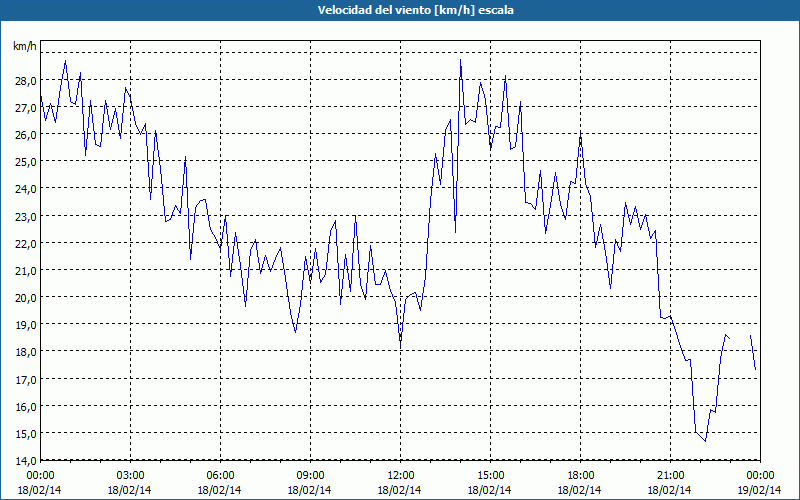
Task: Click the "18/02/14" date under 06:00
Action: (220, 490)
